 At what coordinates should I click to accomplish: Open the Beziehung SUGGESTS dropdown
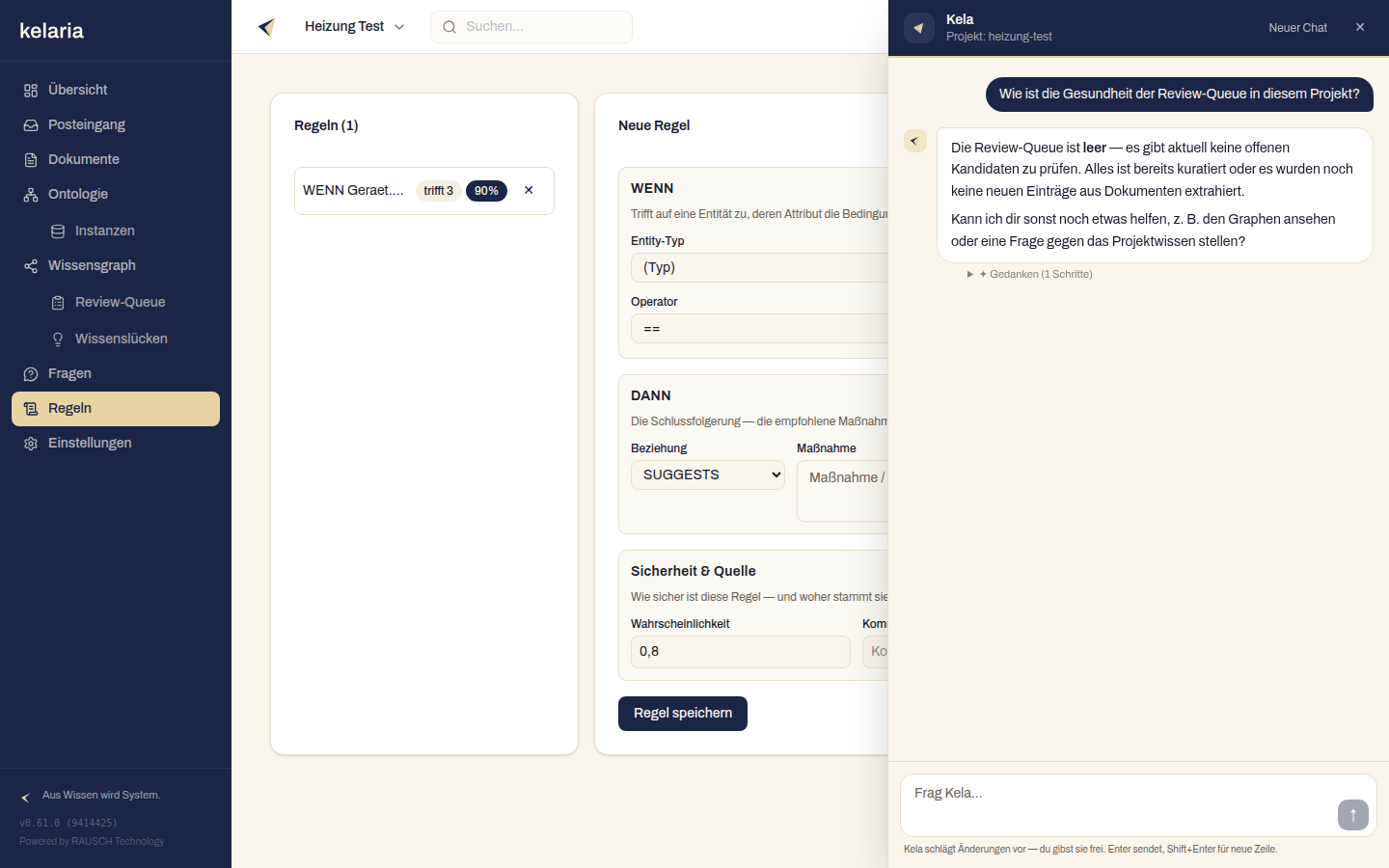pos(708,475)
